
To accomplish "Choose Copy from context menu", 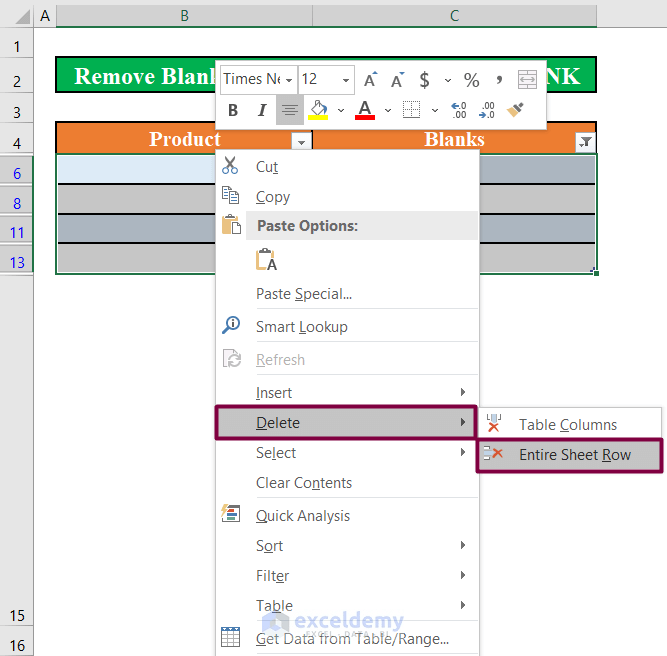I will [x=347, y=197].
